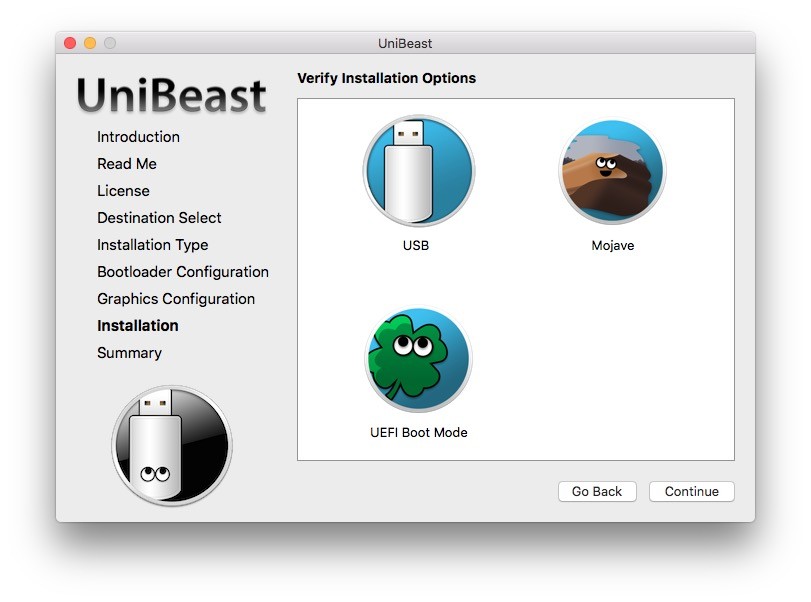Screen dimensions: 811x602
Task: Click the black UniBeast USB mascot icon
Action: click(x=172, y=445)
